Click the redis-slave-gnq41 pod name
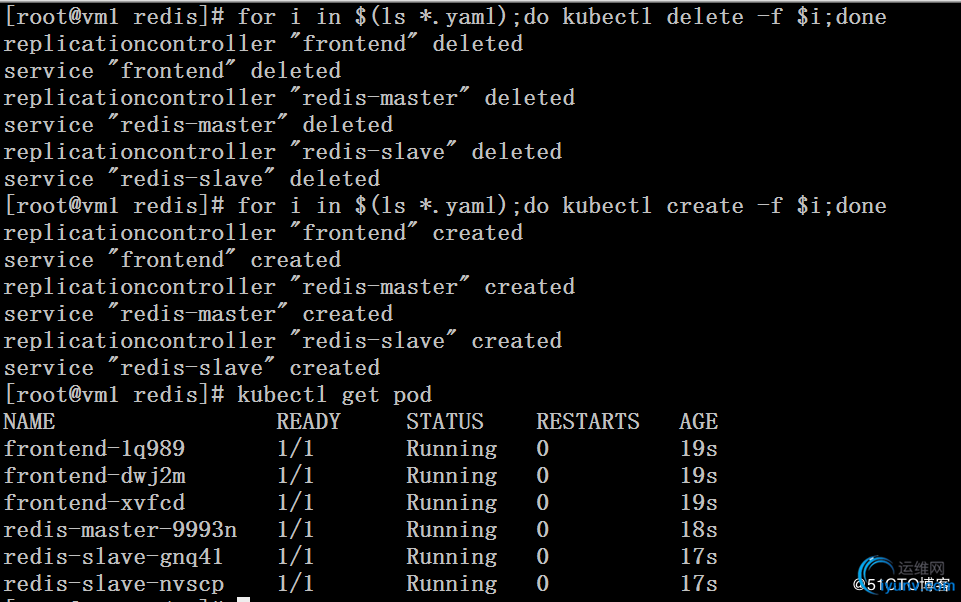 (113, 557)
